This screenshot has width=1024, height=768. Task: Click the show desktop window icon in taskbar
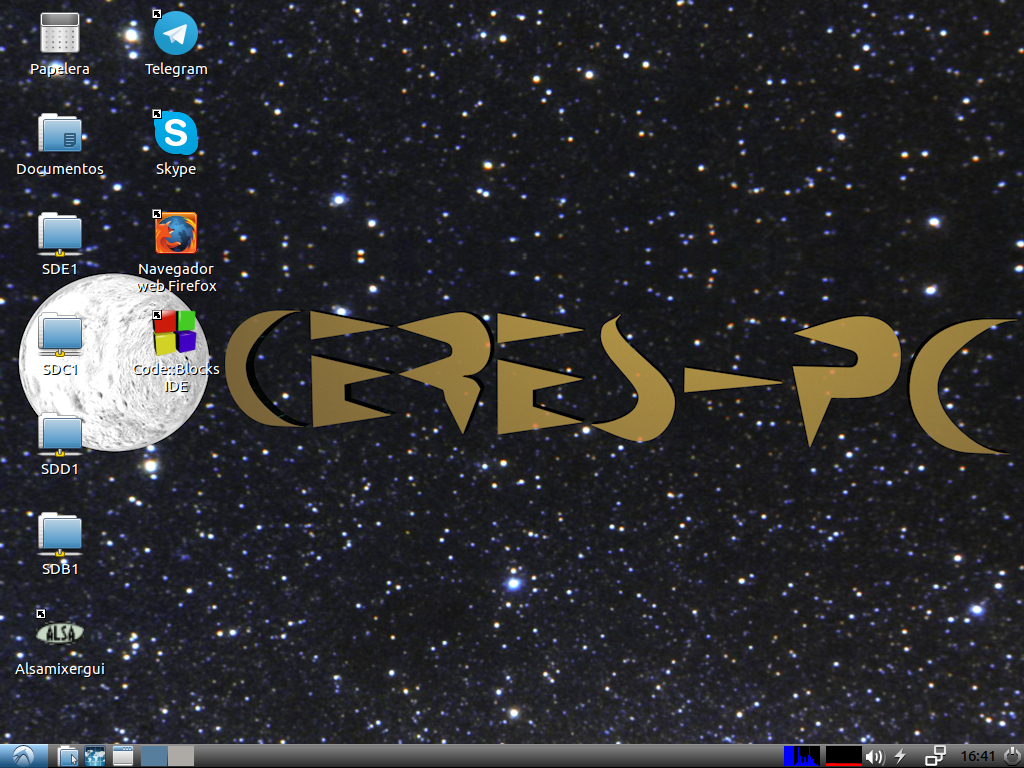(x=123, y=756)
